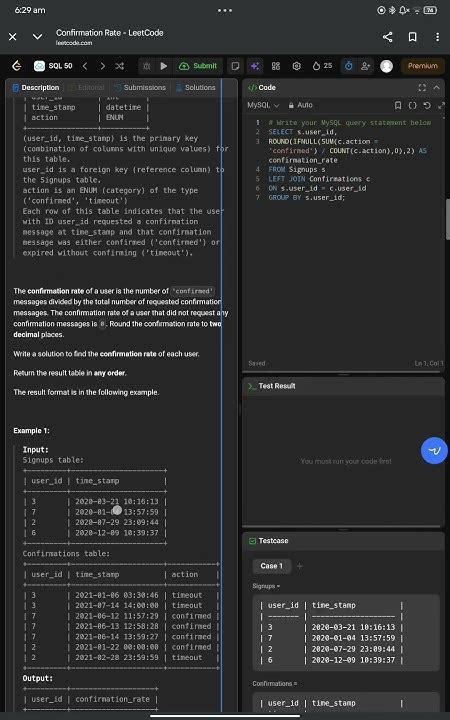Open the layouts grid icon
This screenshot has height=720, width=450.
point(276,66)
